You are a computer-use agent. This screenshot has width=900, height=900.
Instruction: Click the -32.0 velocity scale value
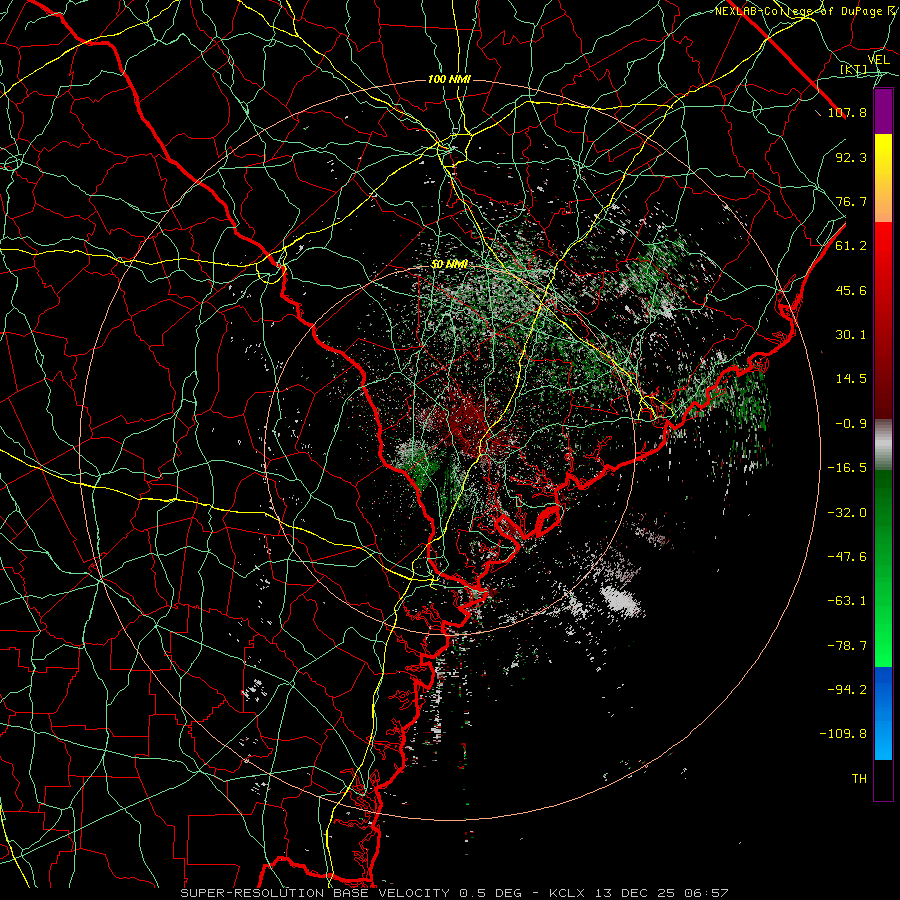pyautogui.click(x=847, y=513)
